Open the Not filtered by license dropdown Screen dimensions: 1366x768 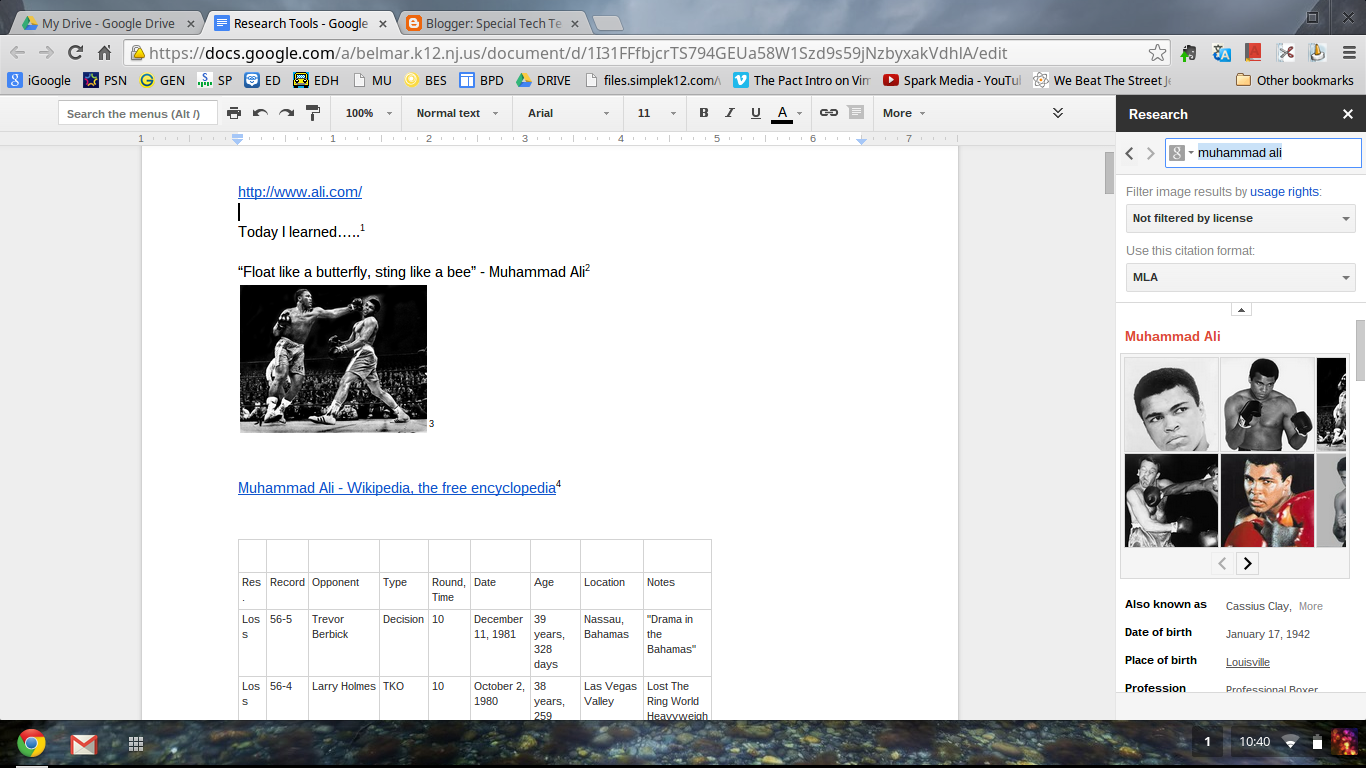[x=1241, y=218]
